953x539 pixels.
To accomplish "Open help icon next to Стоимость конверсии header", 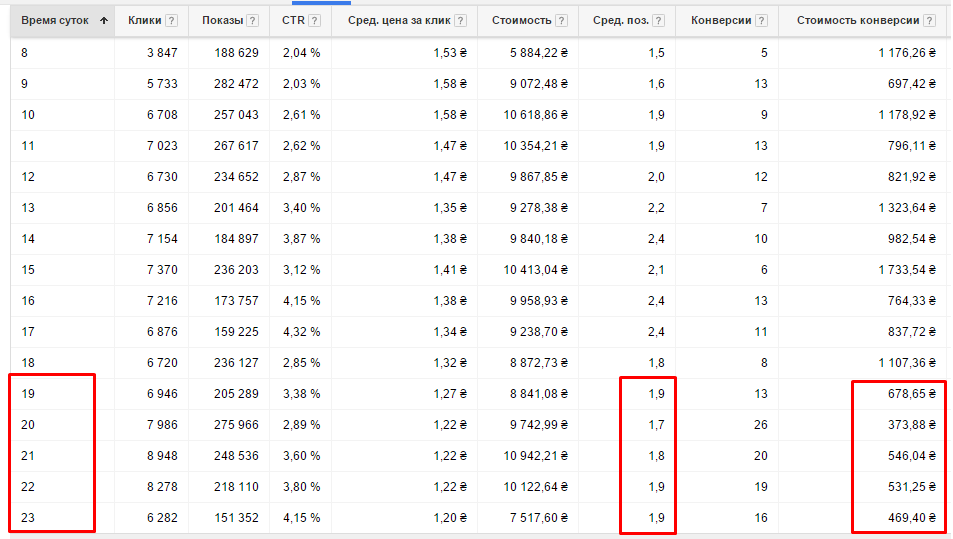I will point(929,21).
